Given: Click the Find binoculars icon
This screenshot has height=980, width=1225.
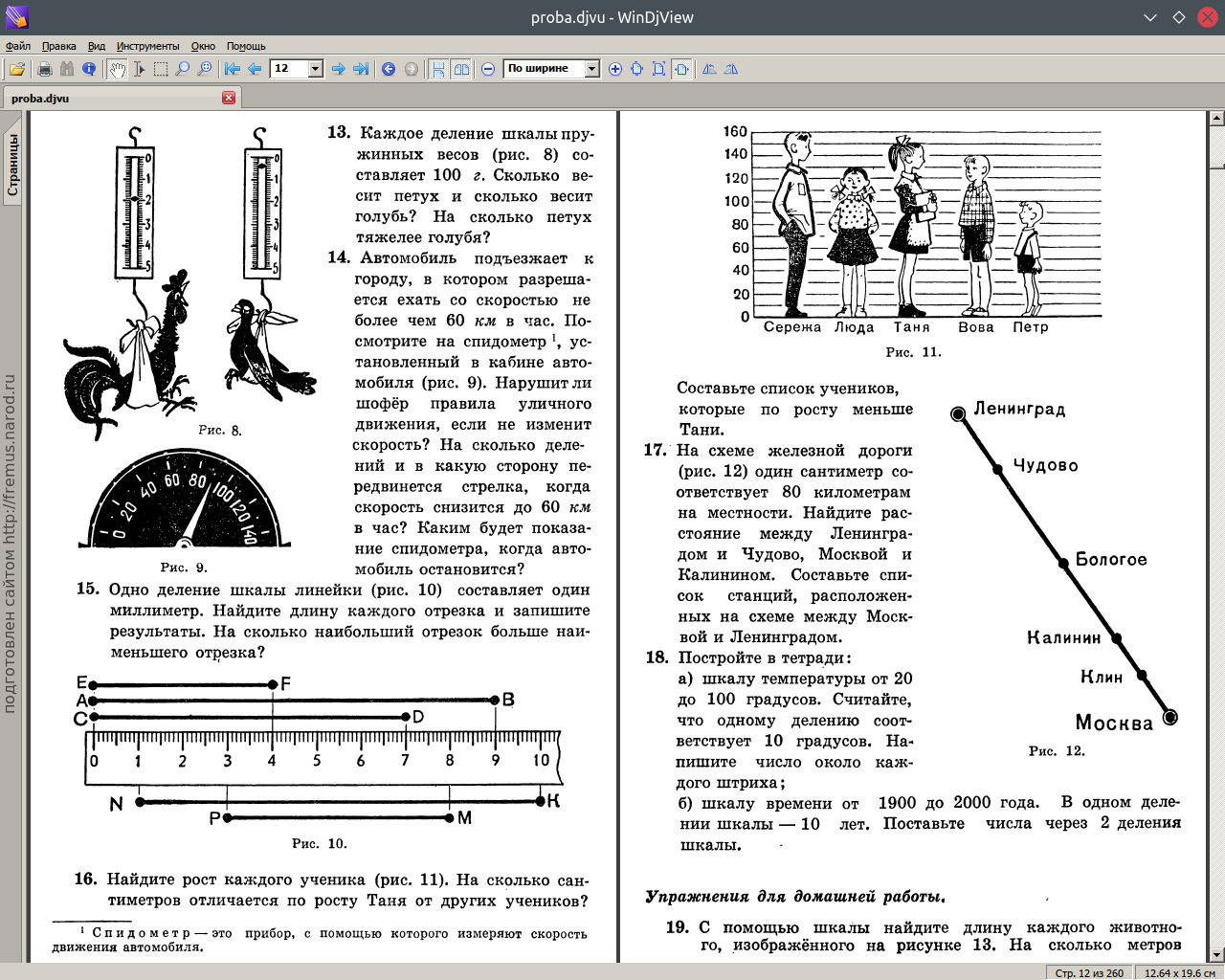Looking at the screenshot, I should click(66, 69).
